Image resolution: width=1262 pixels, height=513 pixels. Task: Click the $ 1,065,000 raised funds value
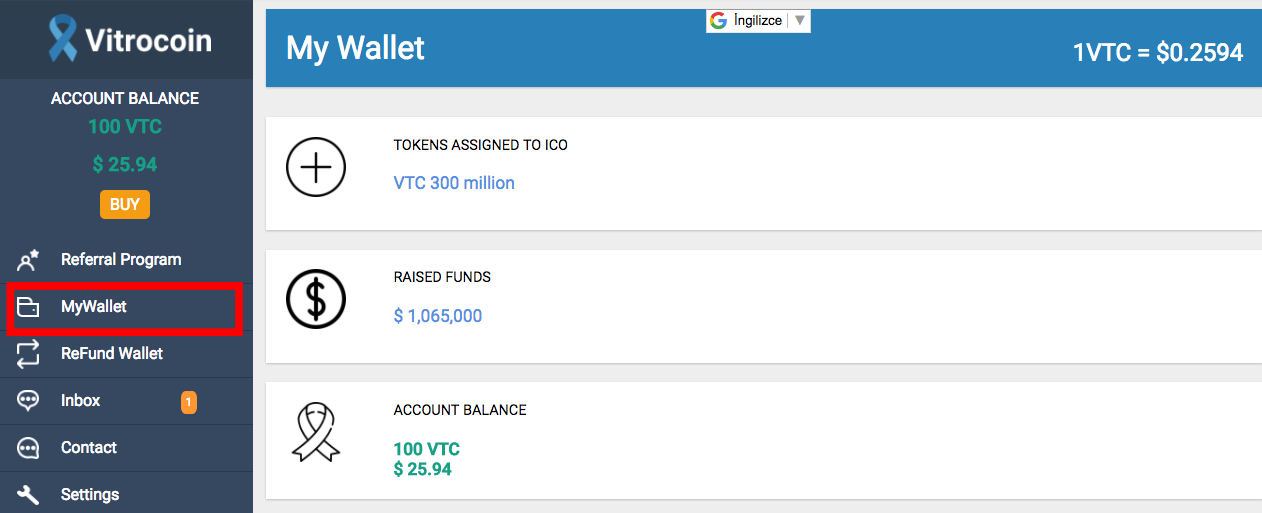coord(438,316)
